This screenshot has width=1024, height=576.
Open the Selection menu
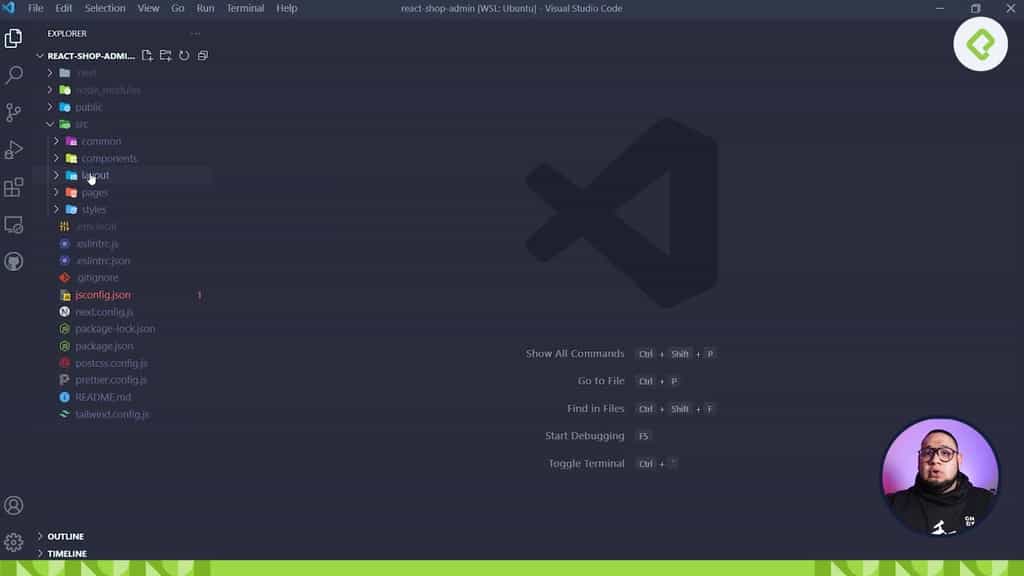(x=104, y=8)
